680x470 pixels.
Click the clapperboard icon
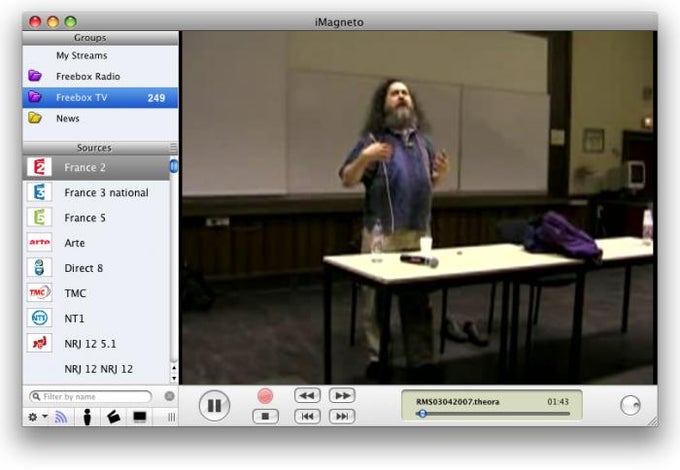pyautogui.click(x=113, y=417)
